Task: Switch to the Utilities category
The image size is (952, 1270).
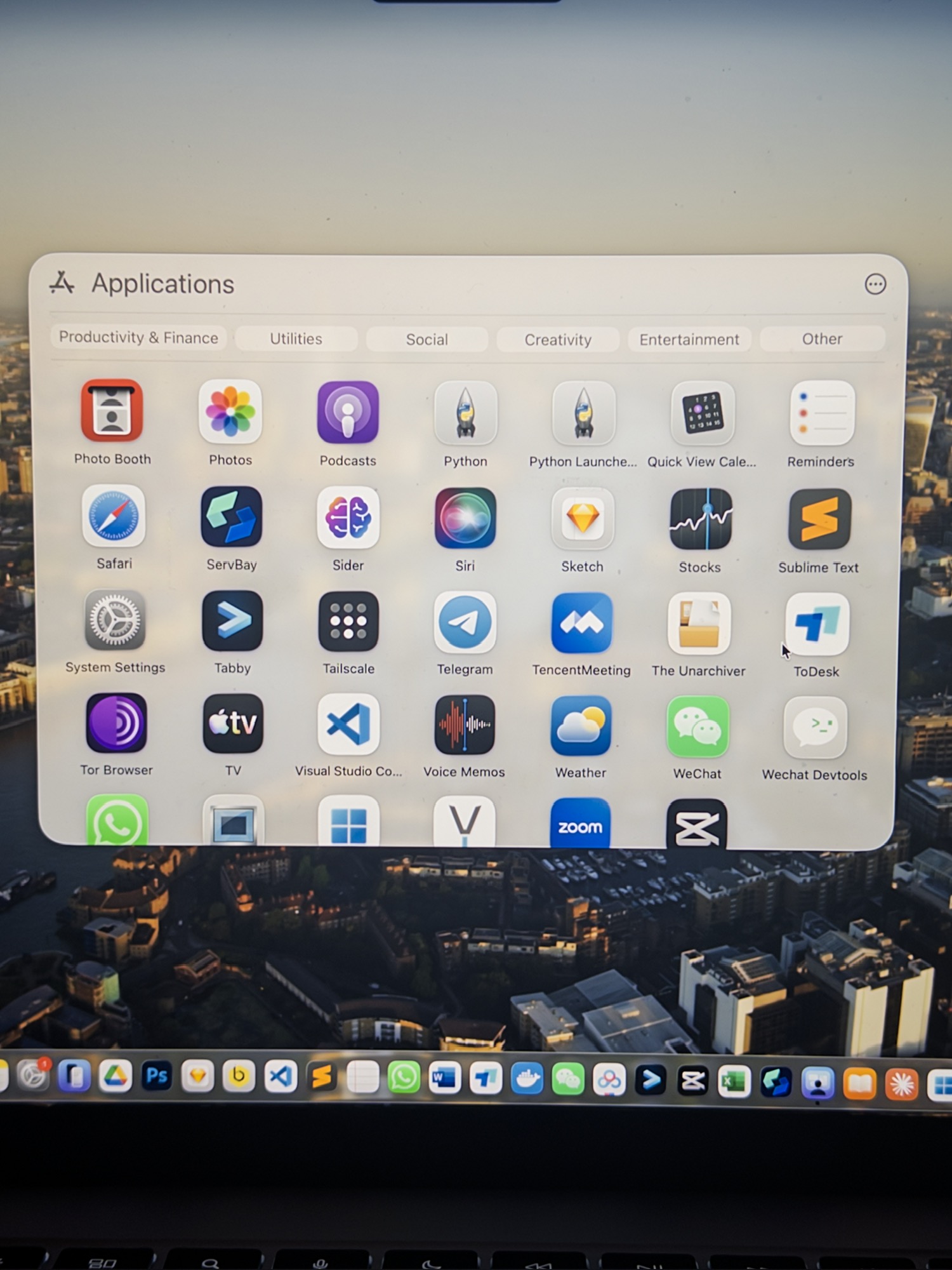Action: tap(296, 338)
